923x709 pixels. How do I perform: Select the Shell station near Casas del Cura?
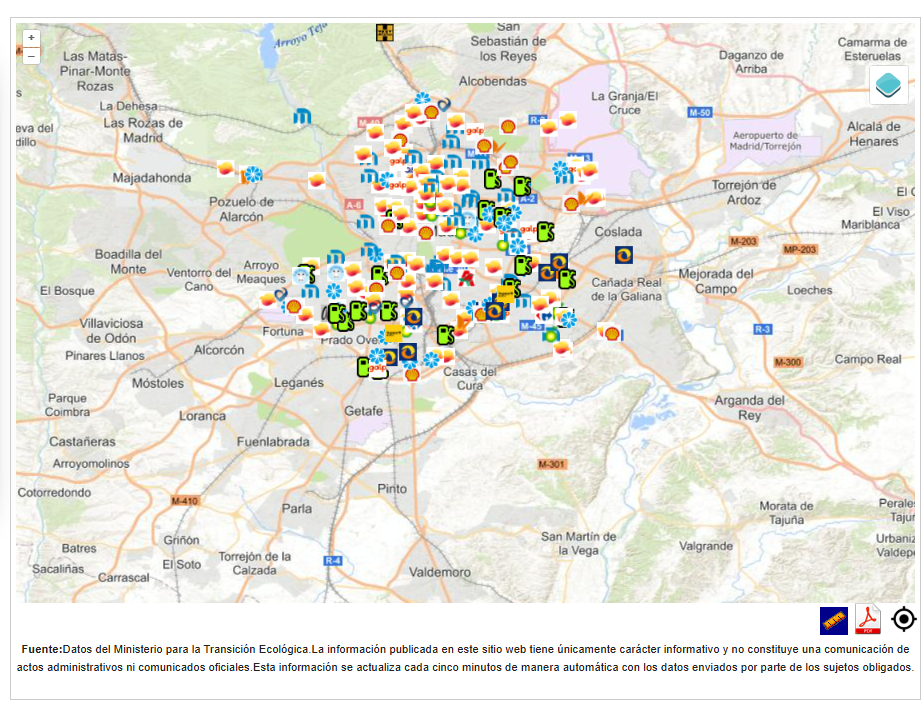click(x=411, y=375)
